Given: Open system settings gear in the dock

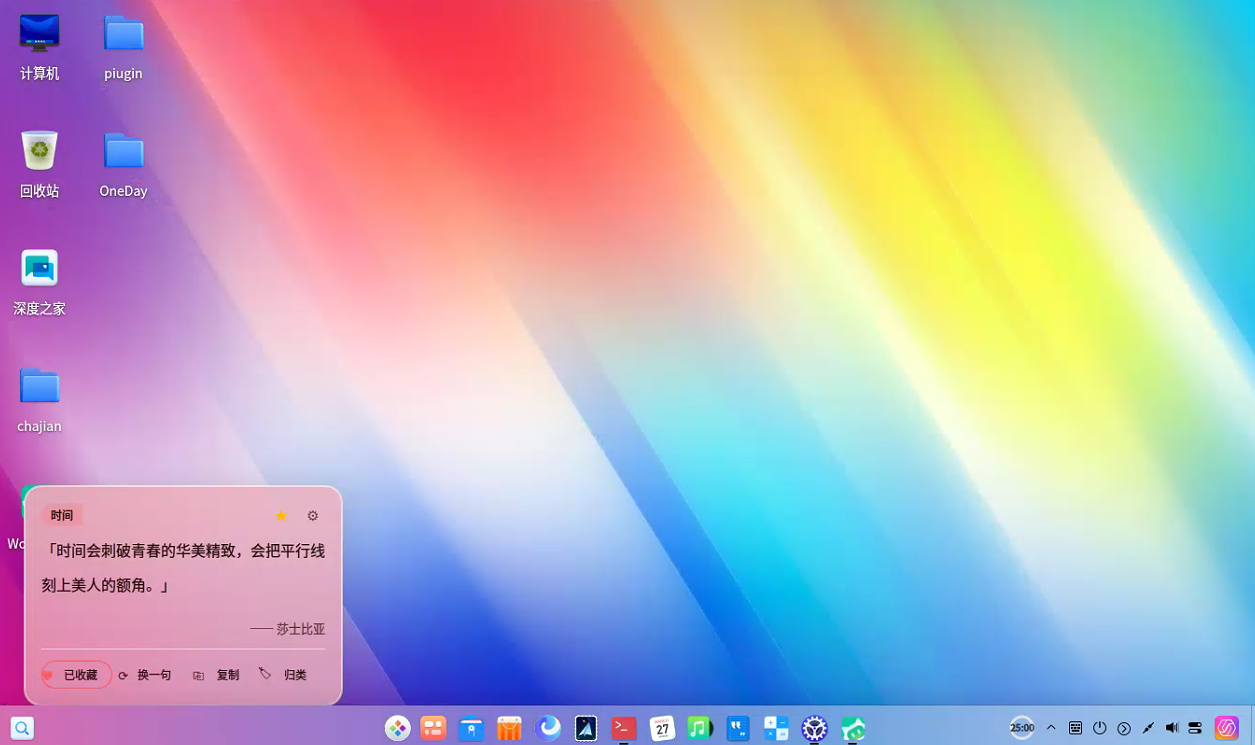Looking at the screenshot, I should click(x=815, y=728).
